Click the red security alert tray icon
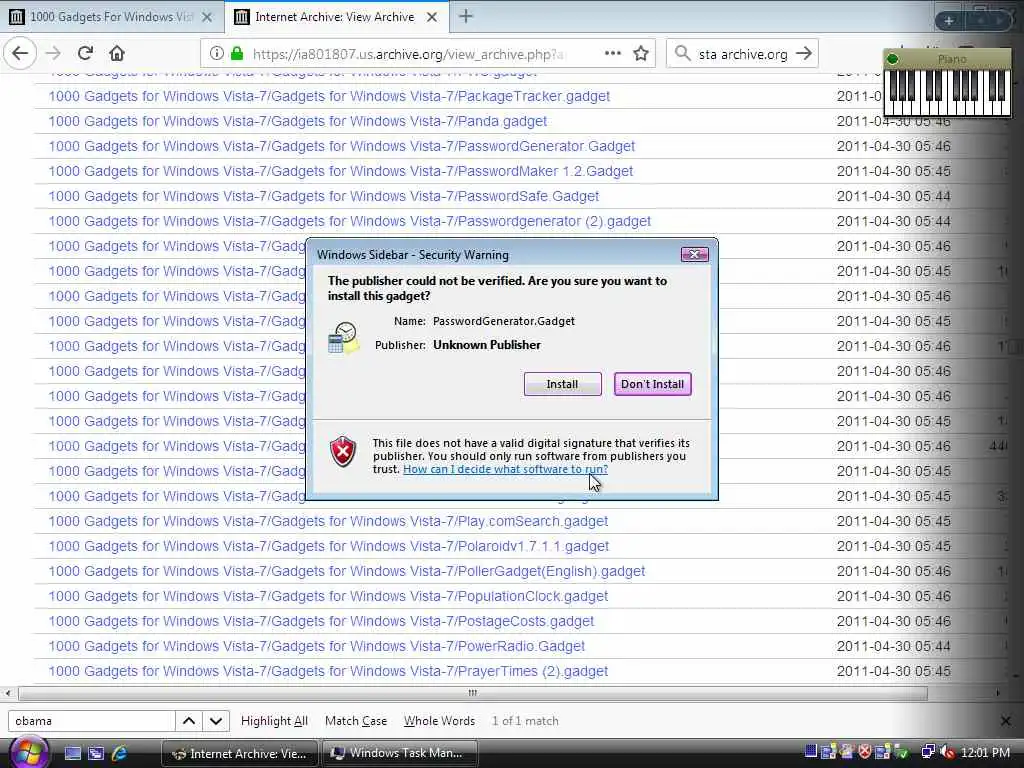 tap(865, 752)
